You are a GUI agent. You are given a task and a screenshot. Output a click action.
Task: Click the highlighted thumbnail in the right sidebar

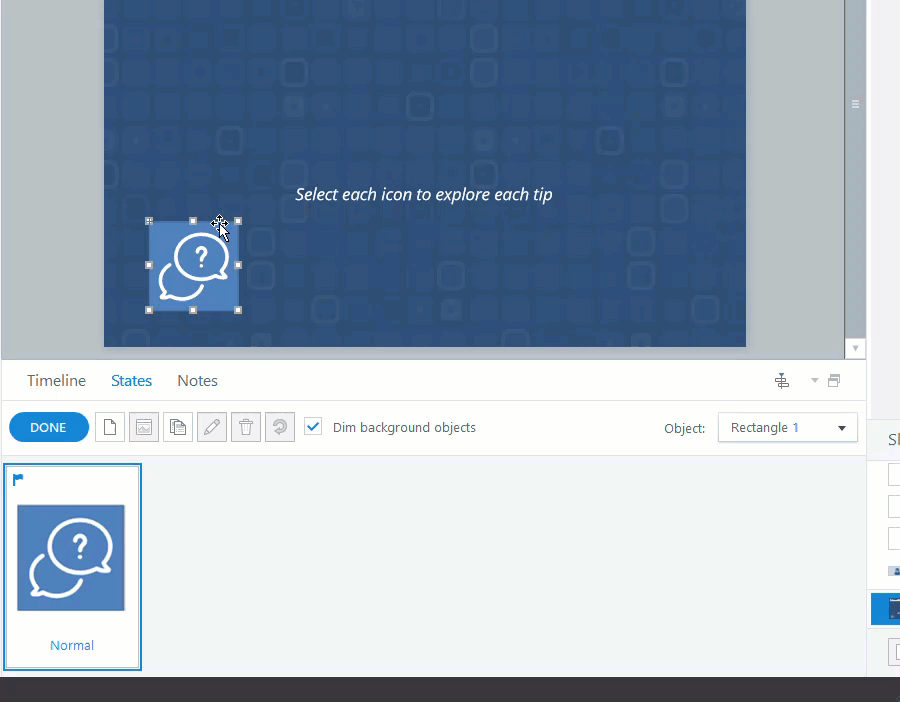pos(890,609)
